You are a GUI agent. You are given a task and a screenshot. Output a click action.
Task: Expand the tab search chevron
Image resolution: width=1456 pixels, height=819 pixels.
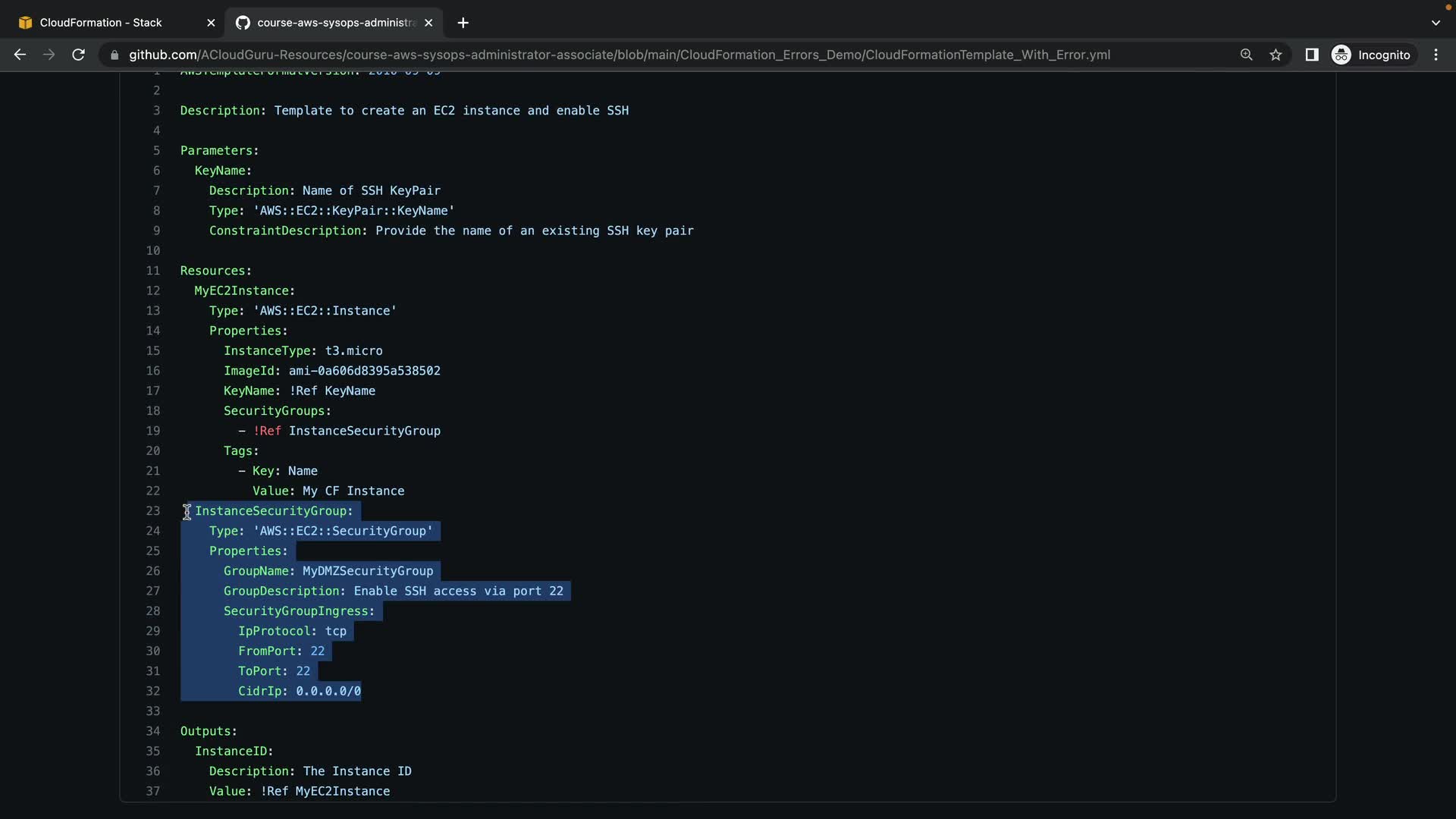click(x=1435, y=23)
